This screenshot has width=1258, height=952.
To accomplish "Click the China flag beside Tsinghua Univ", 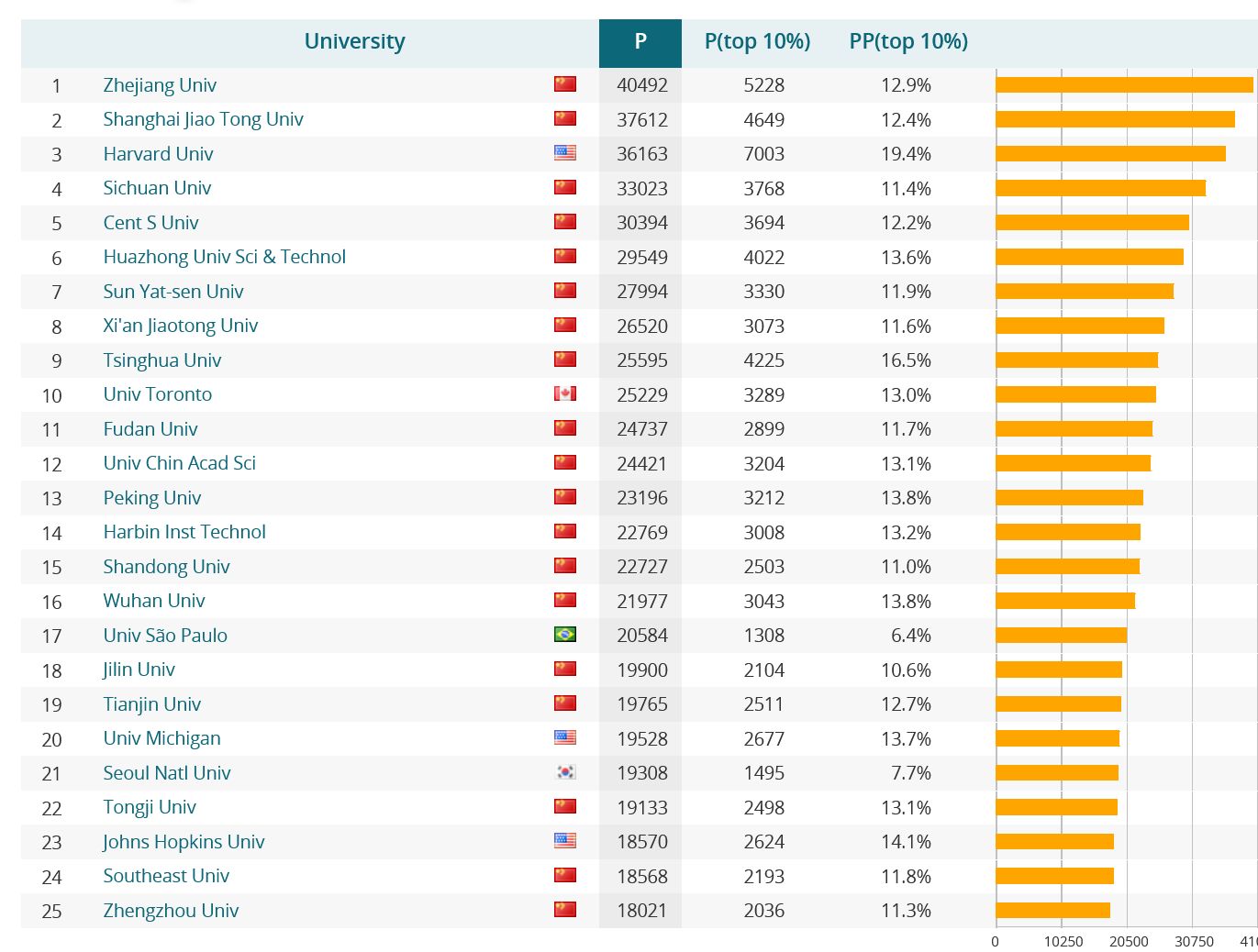I will (565, 360).
